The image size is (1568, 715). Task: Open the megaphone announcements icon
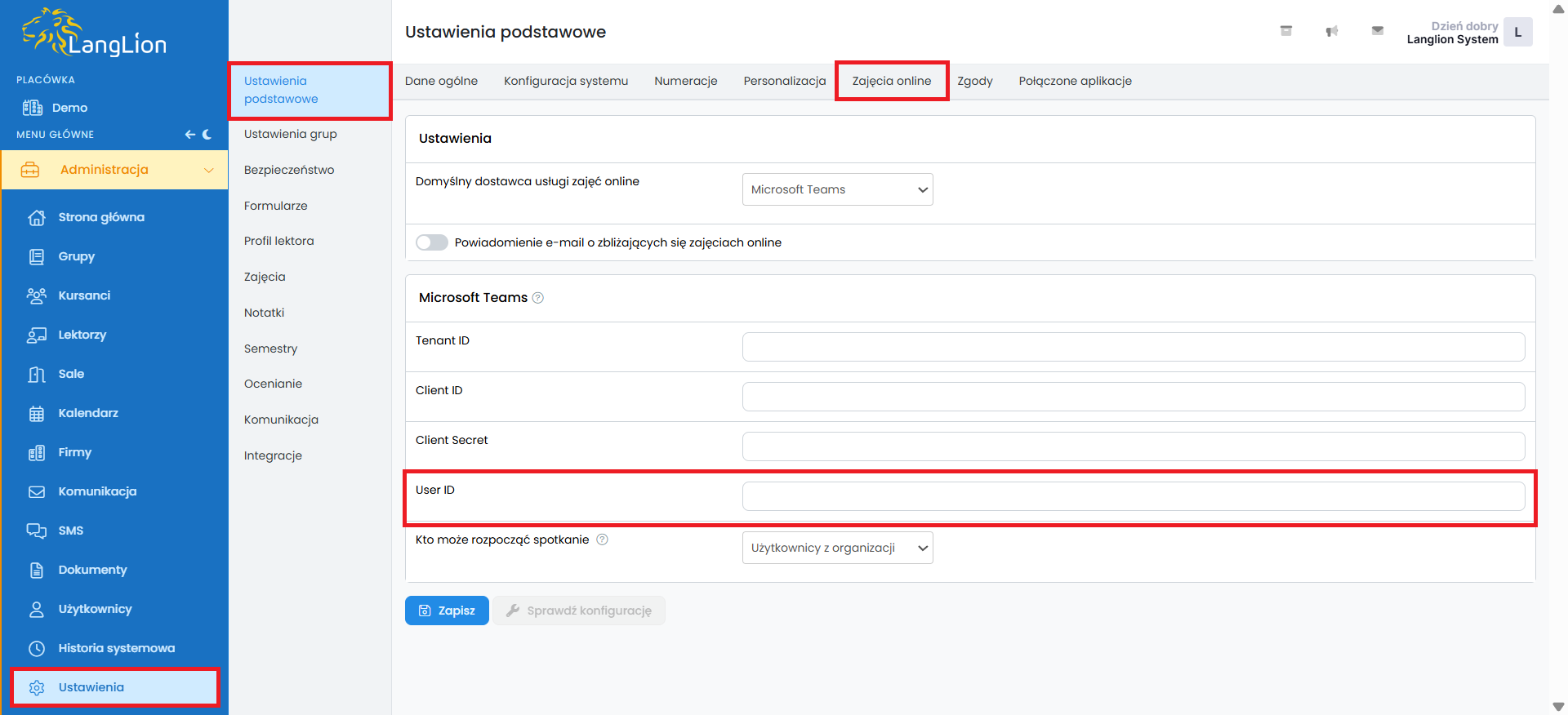click(1331, 31)
